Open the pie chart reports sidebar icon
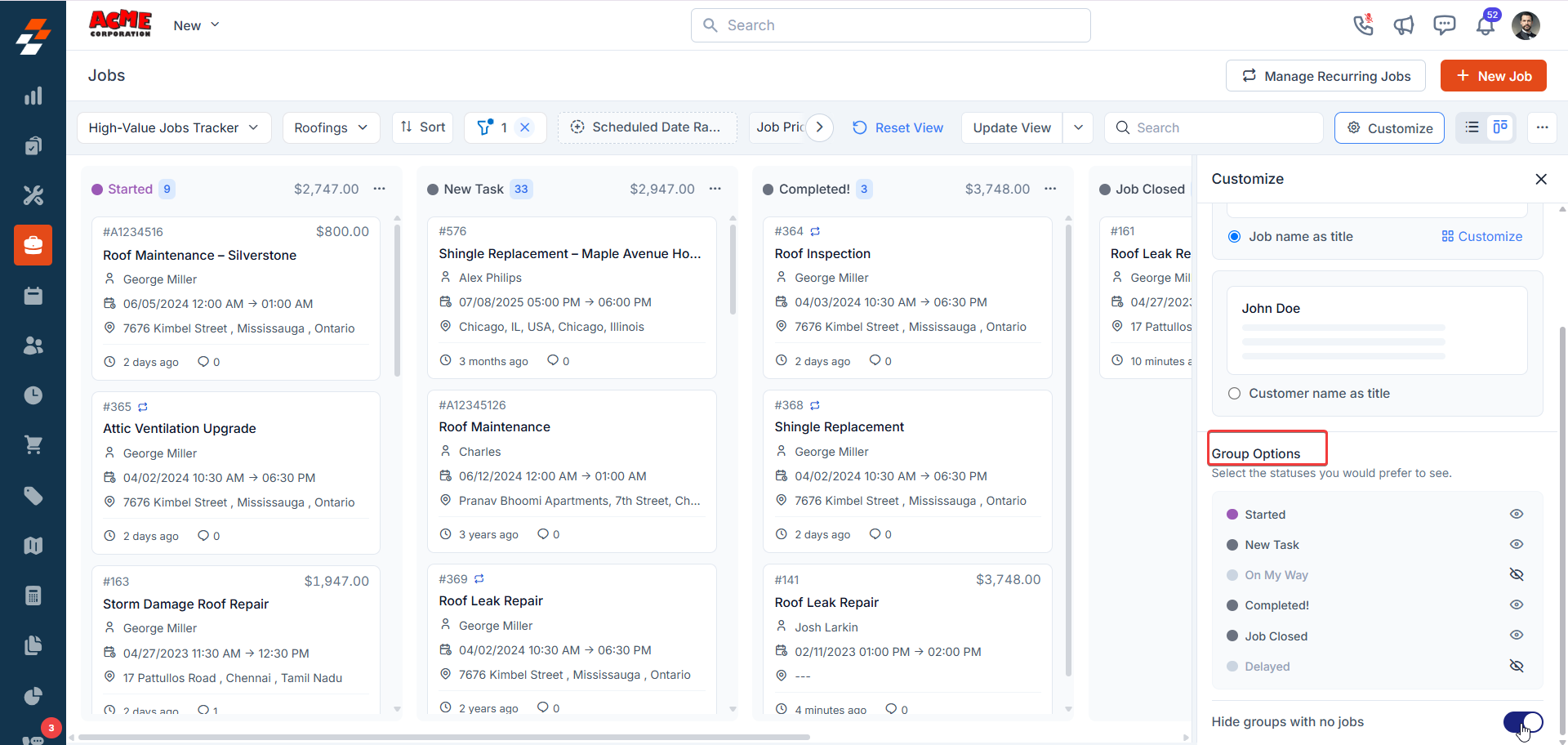Image resolution: width=1568 pixels, height=745 pixels. pyautogui.click(x=33, y=696)
